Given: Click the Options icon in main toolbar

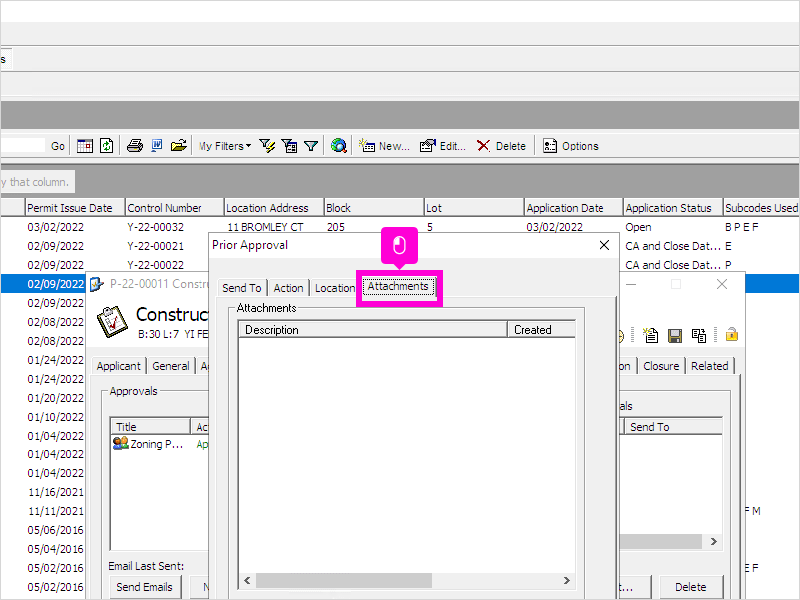Looking at the screenshot, I should 549,146.
